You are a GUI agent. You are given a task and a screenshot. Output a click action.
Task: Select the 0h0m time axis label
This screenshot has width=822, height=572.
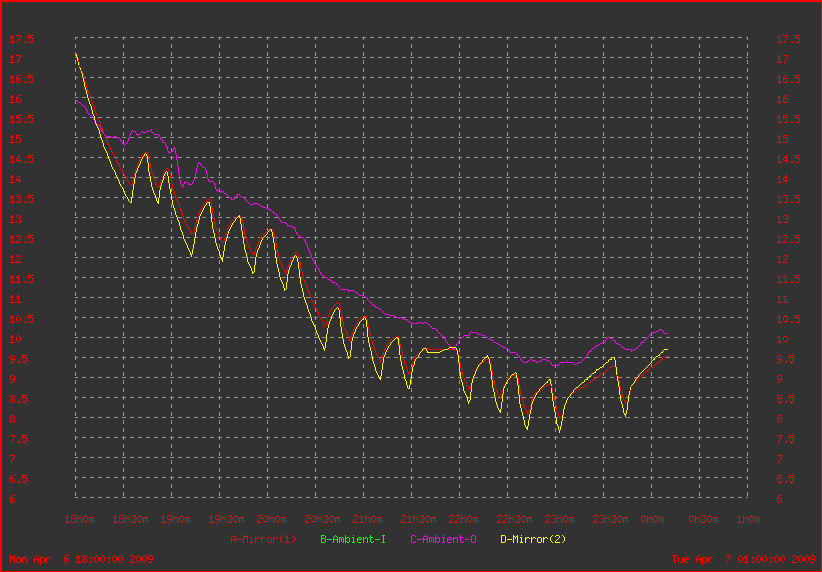click(x=652, y=519)
